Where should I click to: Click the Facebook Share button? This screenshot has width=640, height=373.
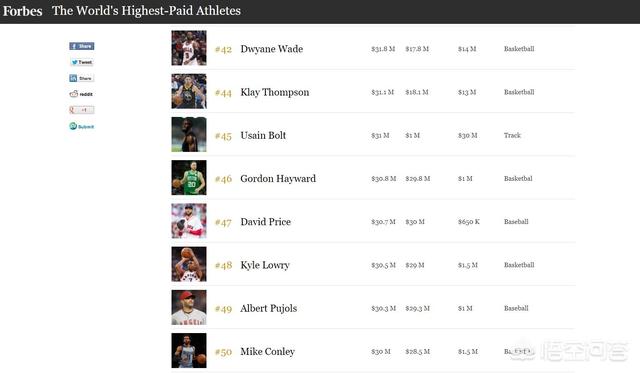[82, 46]
